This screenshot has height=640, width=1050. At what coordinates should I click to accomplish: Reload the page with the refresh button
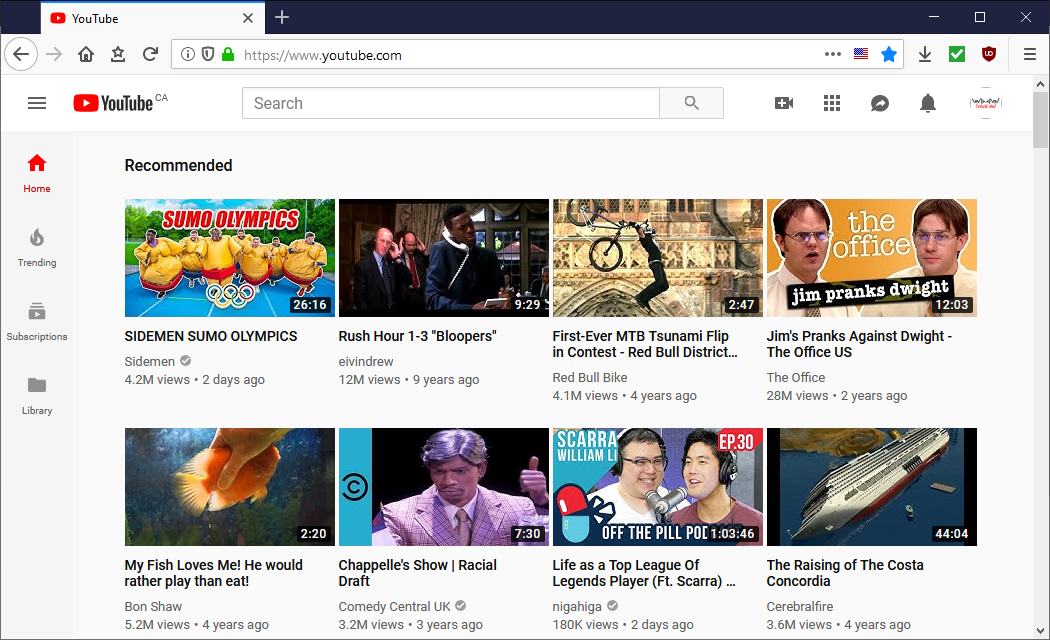(x=150, y=54)
